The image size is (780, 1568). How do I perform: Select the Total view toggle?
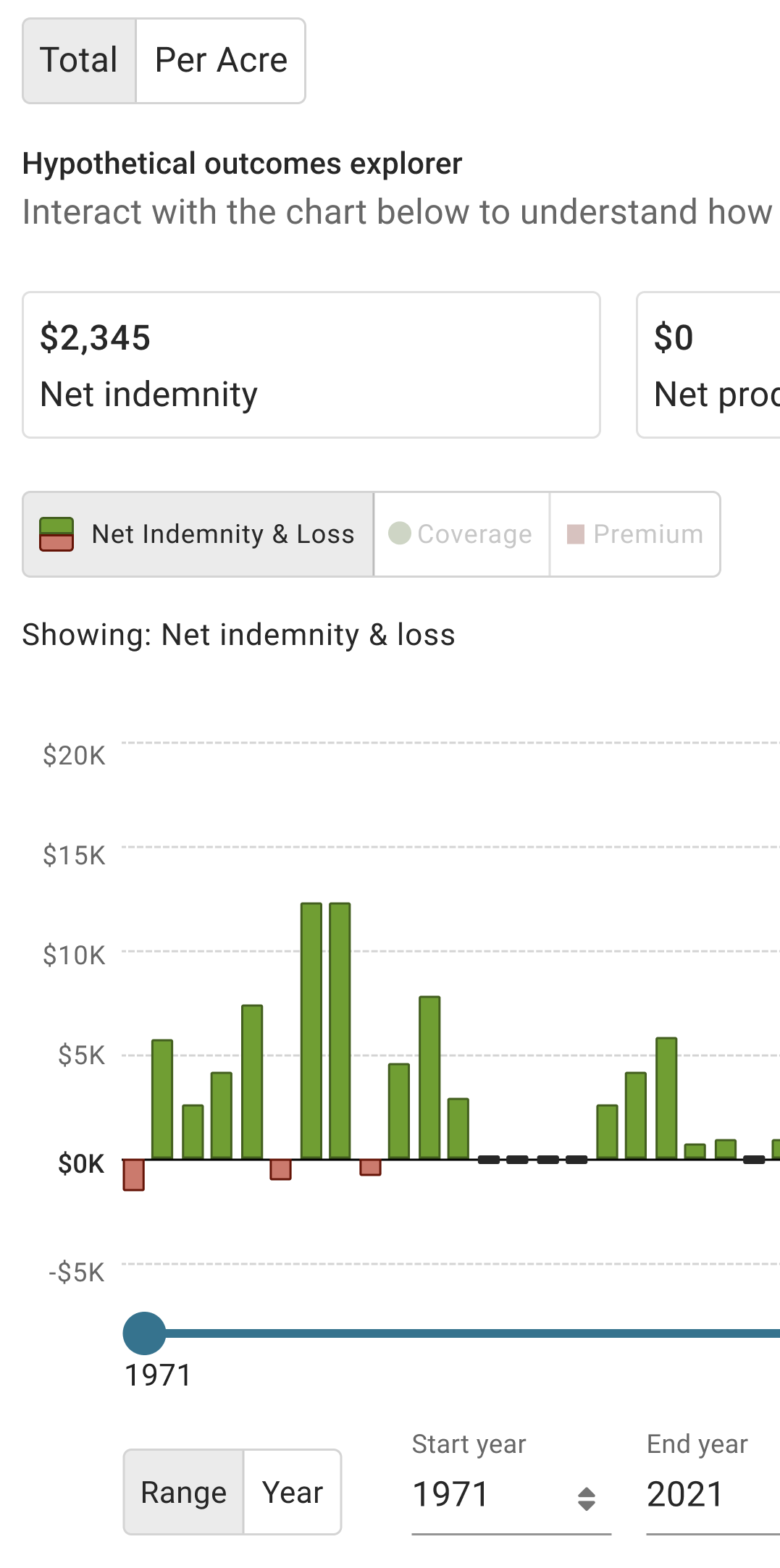[79, 61]
